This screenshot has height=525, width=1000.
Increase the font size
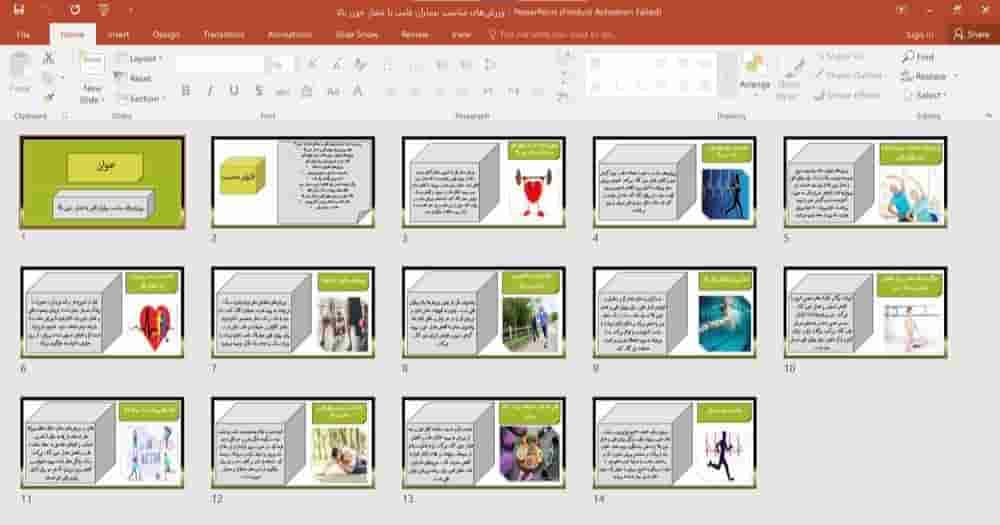312,64
